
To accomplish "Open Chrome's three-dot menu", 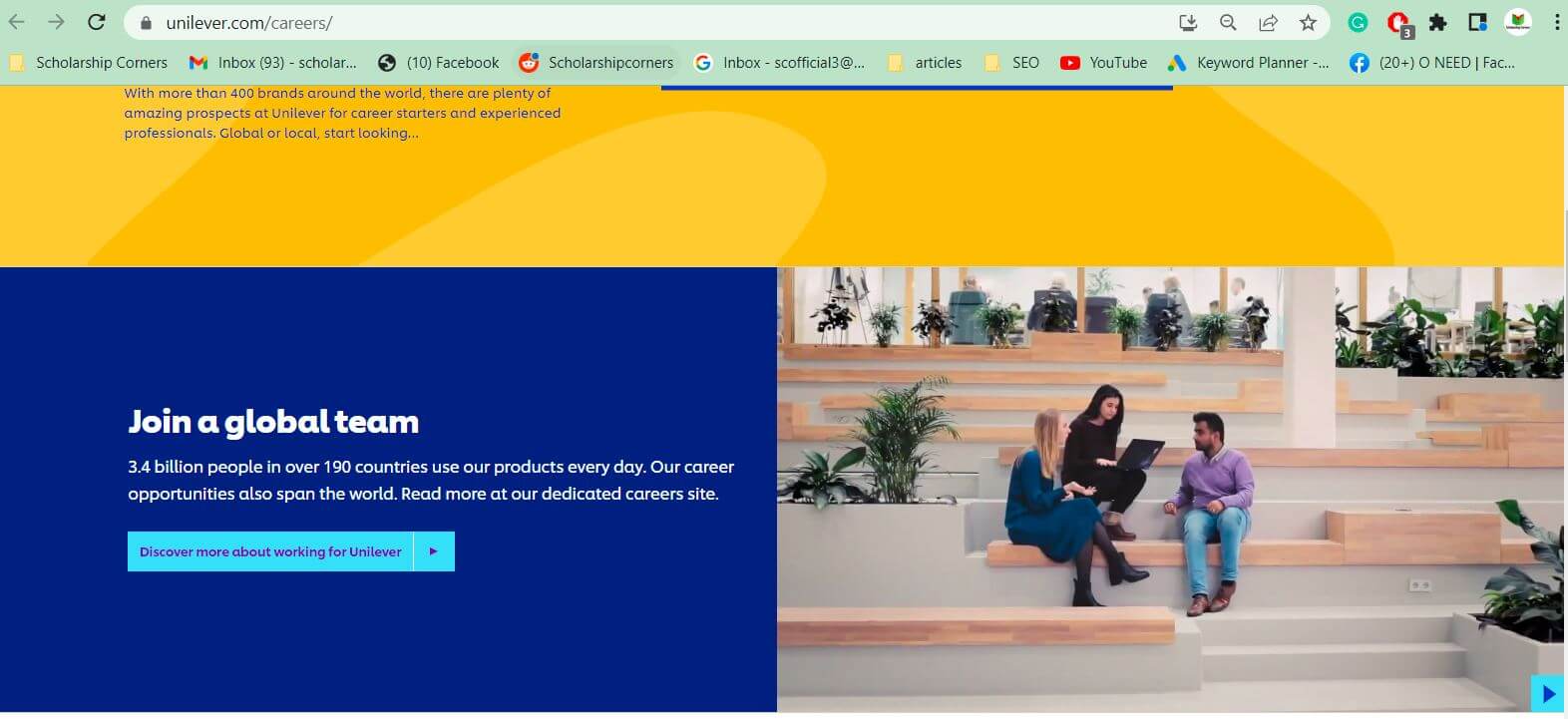I will click(1556, 23).
